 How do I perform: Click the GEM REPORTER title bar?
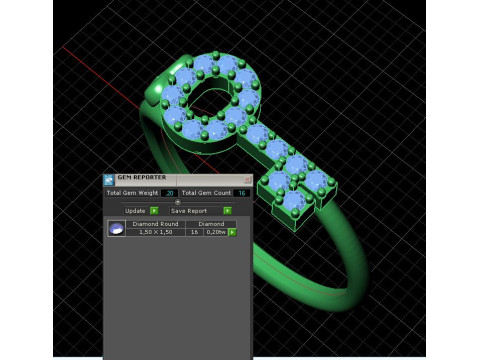[178, 180]
